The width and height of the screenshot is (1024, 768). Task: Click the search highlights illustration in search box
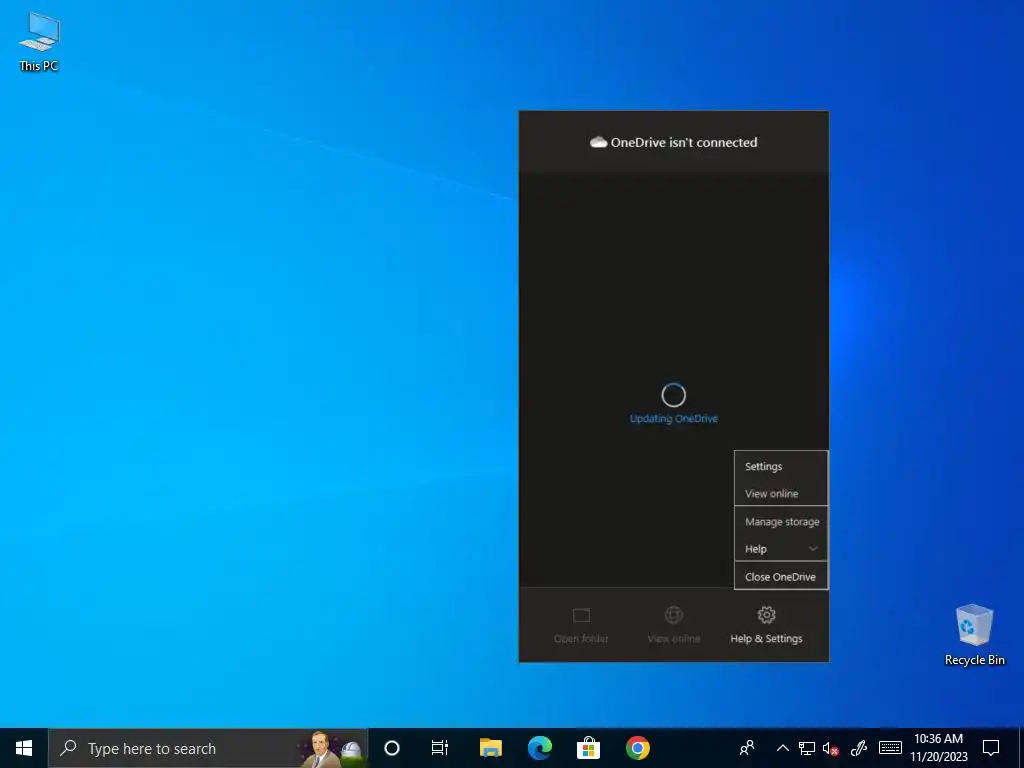point(332,749)
